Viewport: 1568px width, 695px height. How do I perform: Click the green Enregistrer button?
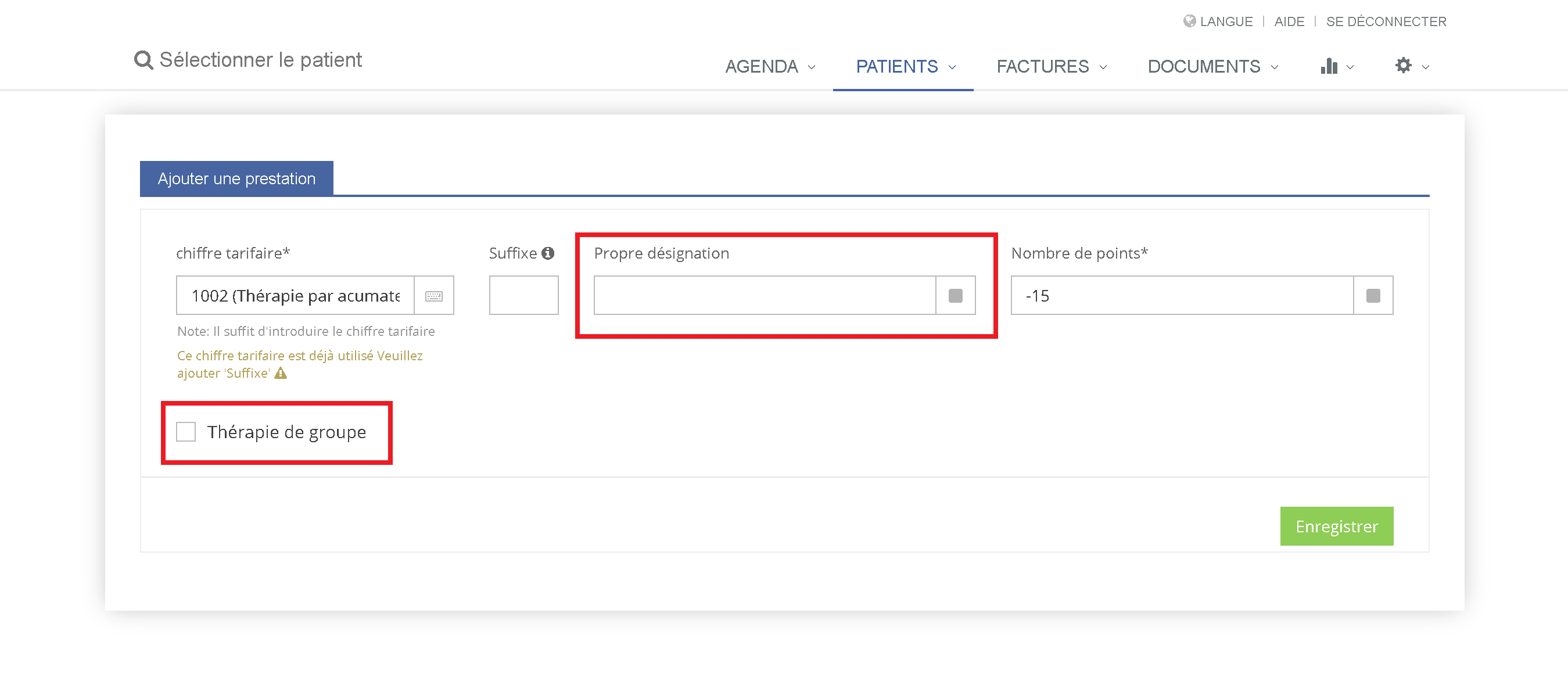(x=1337, y=526)
